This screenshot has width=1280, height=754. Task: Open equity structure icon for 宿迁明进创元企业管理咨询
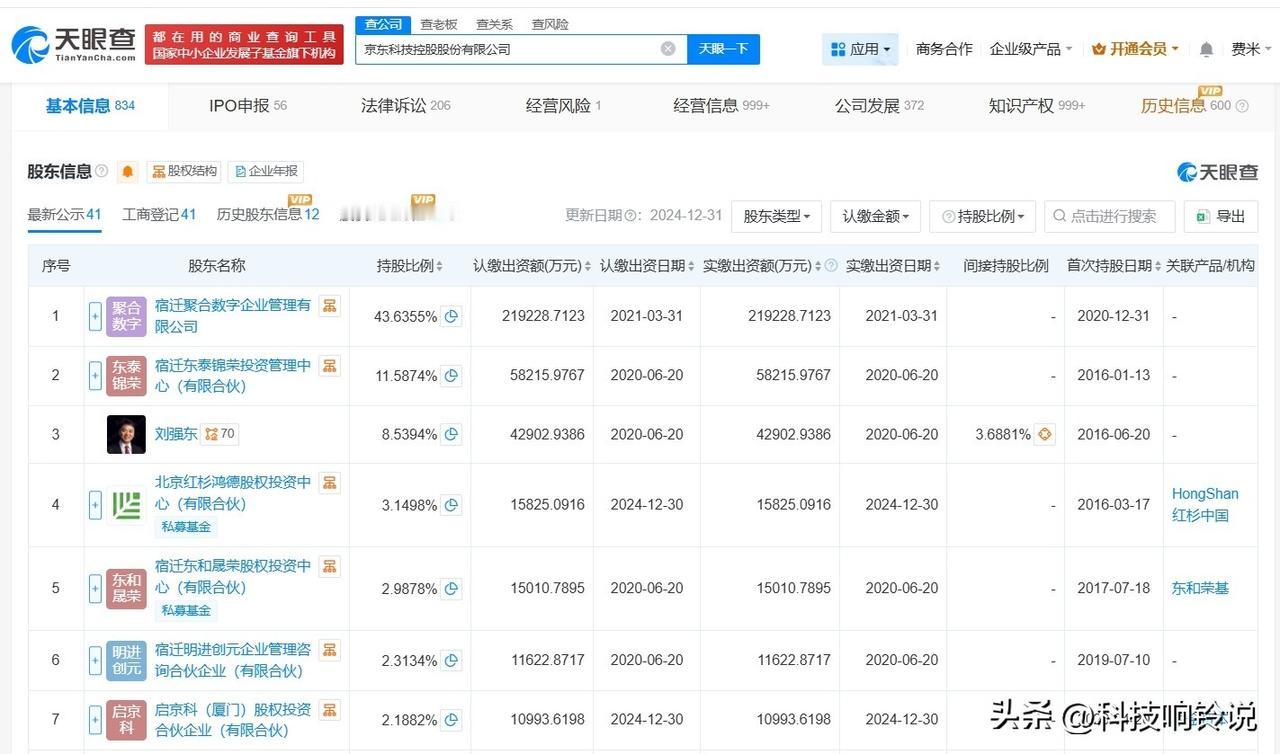point(330,650)
